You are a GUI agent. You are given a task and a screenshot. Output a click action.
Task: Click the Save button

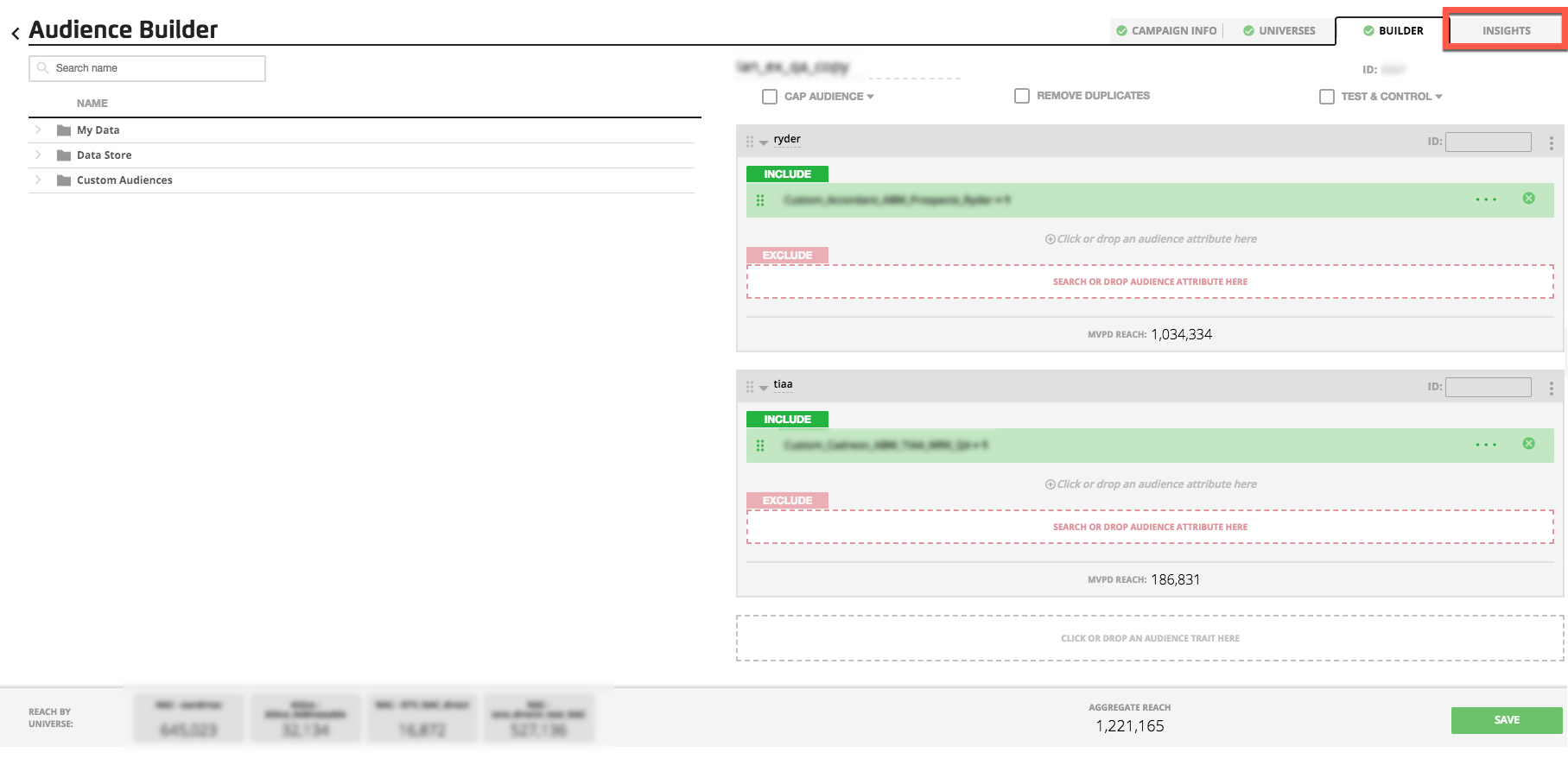(1507, 720)
